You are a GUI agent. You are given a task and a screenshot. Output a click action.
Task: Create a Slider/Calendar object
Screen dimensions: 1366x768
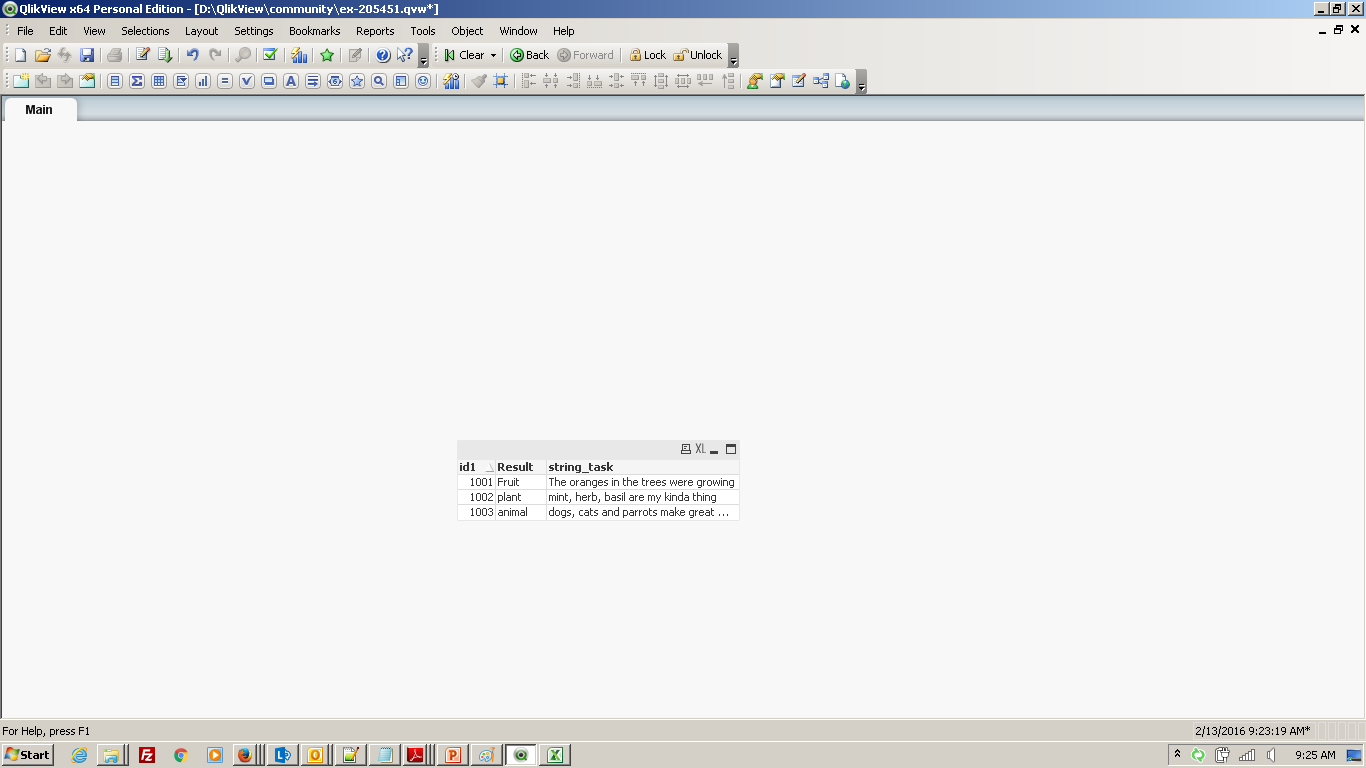tap(335, 81)
